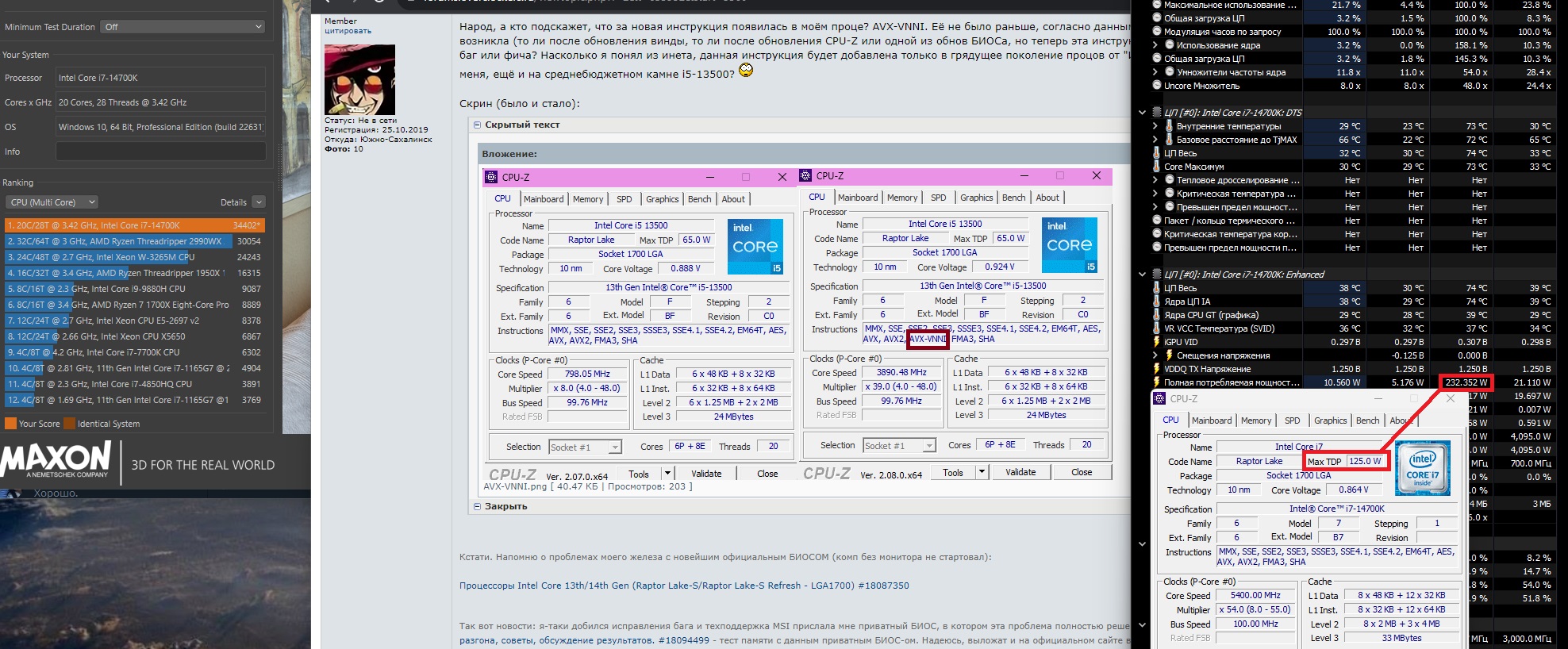Select the Uncore Множитель sensor icon
The image size is (1568, 649).
pos(1157,86)
